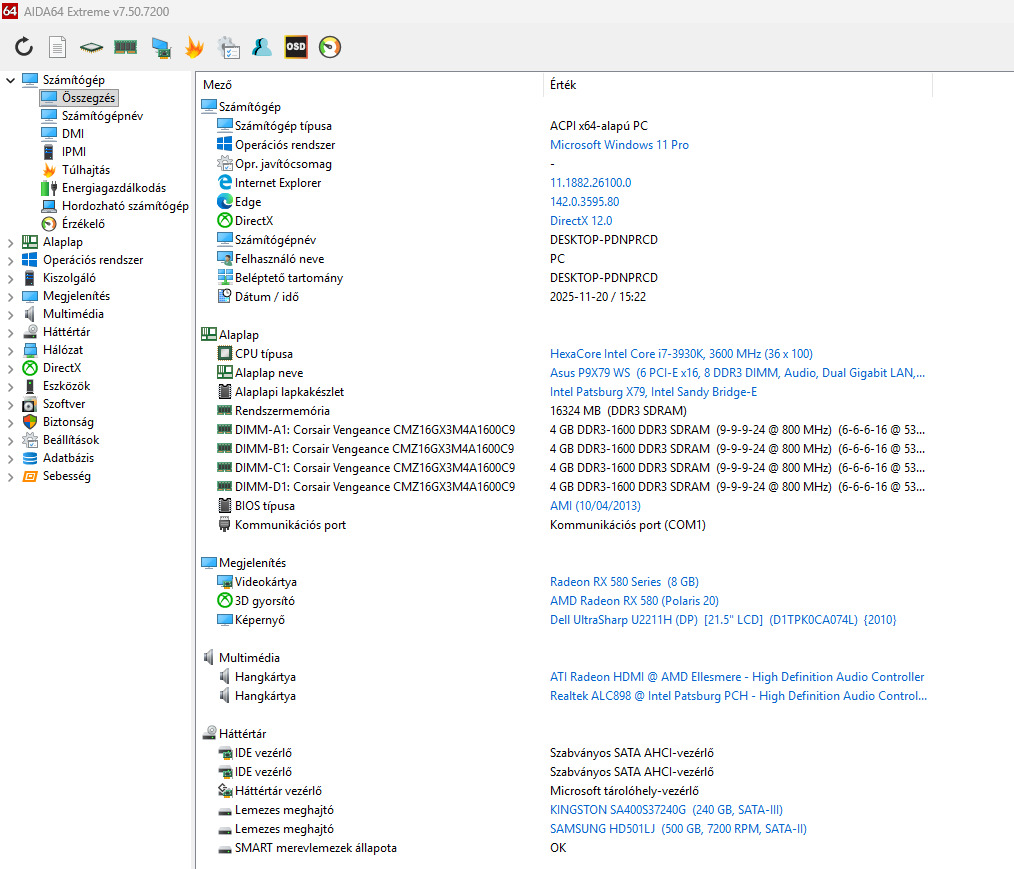Open the AMI (10/04/2013) BIOS link

595,506
